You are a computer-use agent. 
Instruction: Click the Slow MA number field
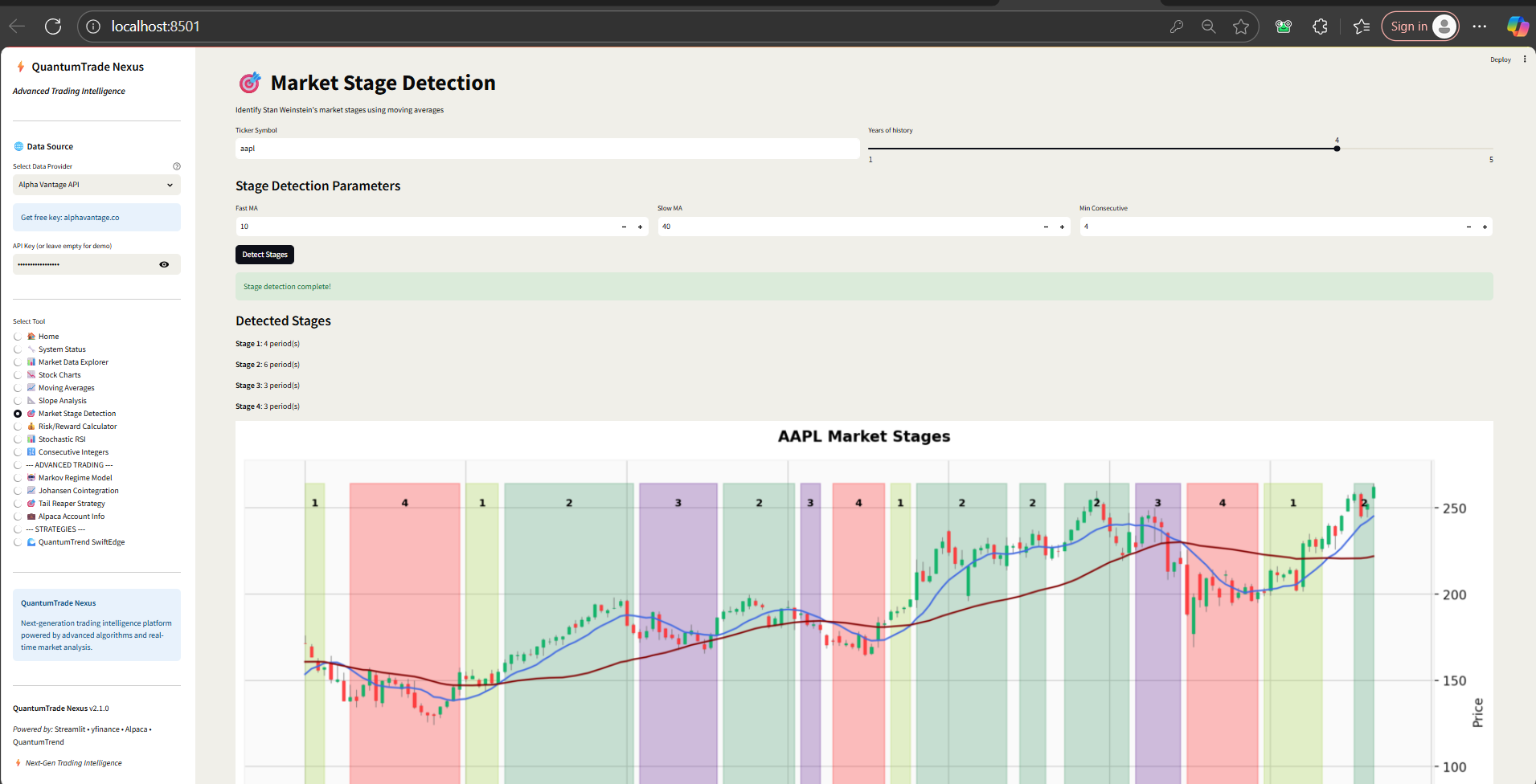click(x=848, y=227)
